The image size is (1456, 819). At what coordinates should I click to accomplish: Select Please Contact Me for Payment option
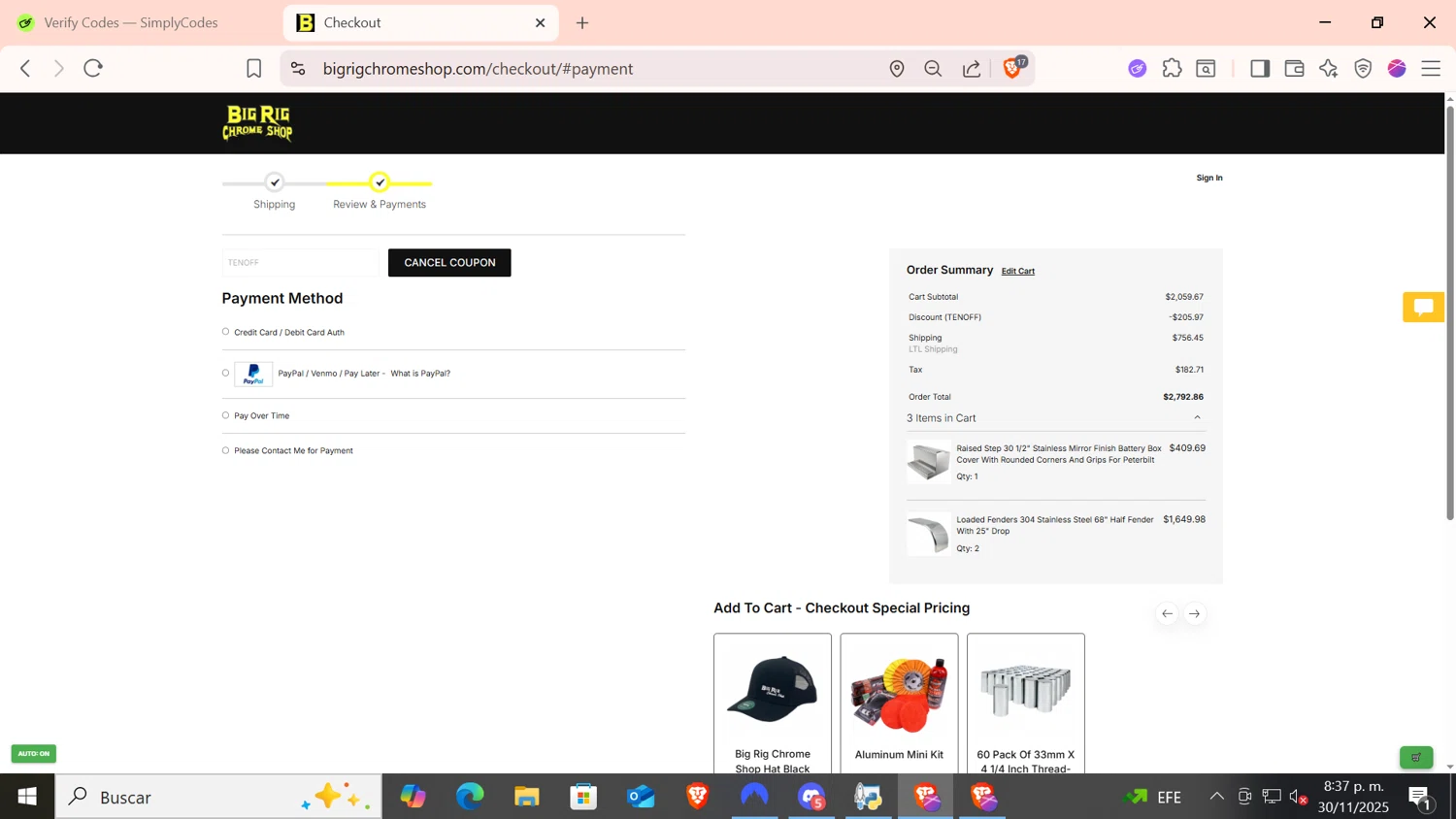225,450
